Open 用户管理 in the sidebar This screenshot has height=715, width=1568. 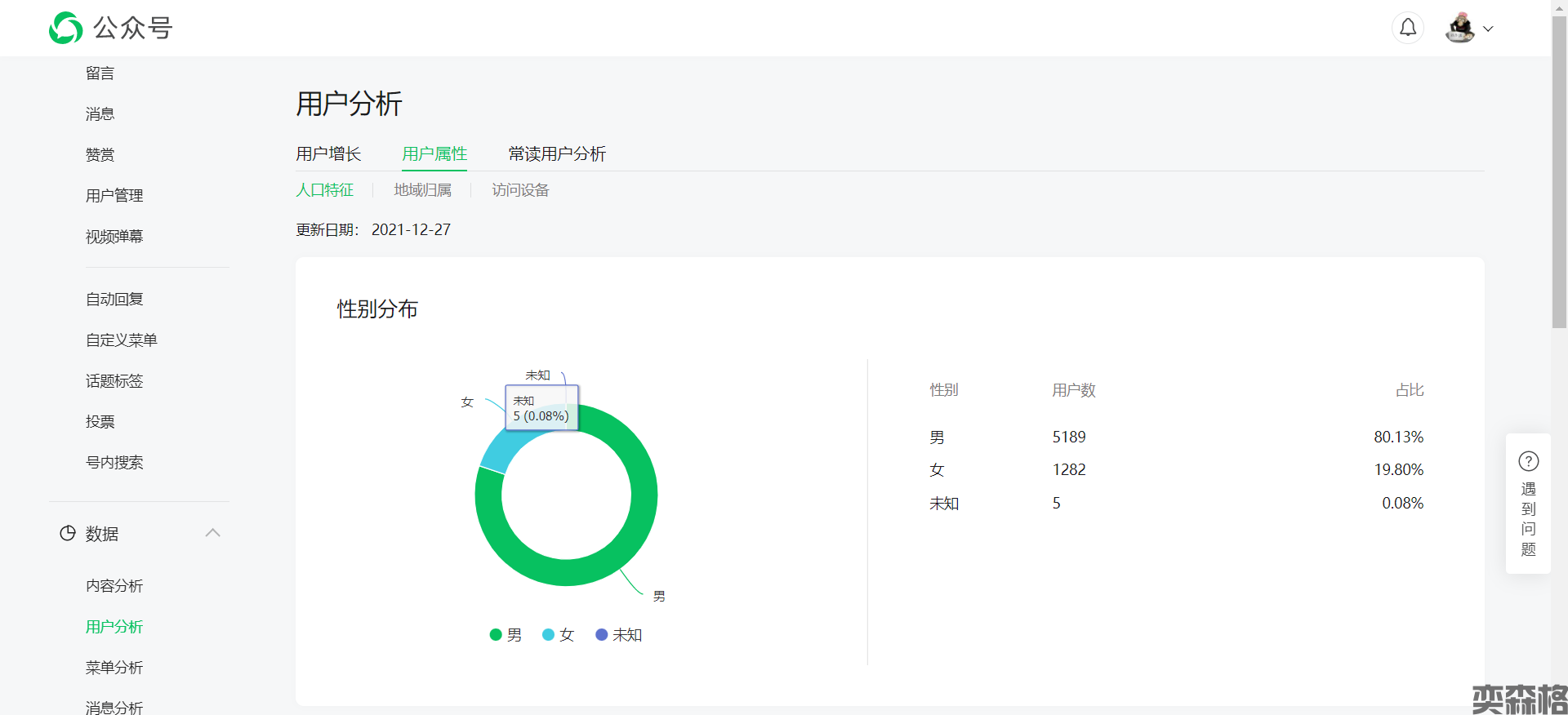pos(114,196)
